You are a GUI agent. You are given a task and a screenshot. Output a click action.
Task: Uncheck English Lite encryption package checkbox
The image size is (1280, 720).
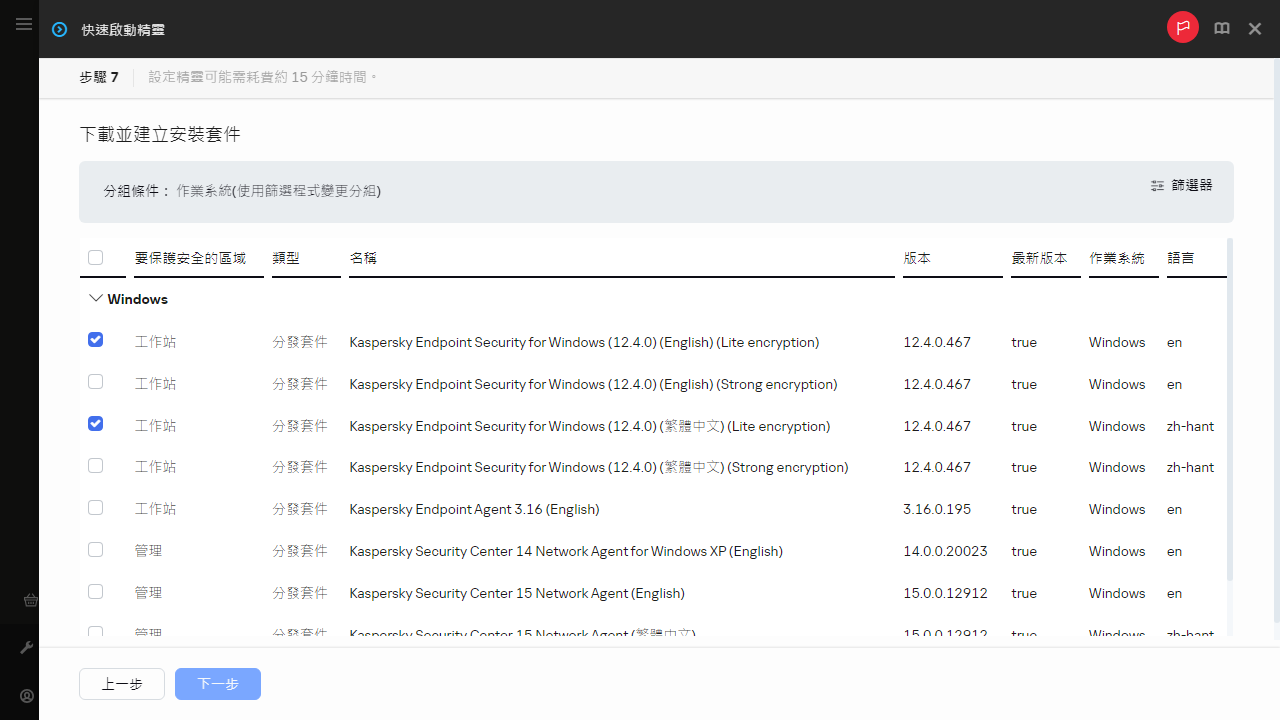95,340
